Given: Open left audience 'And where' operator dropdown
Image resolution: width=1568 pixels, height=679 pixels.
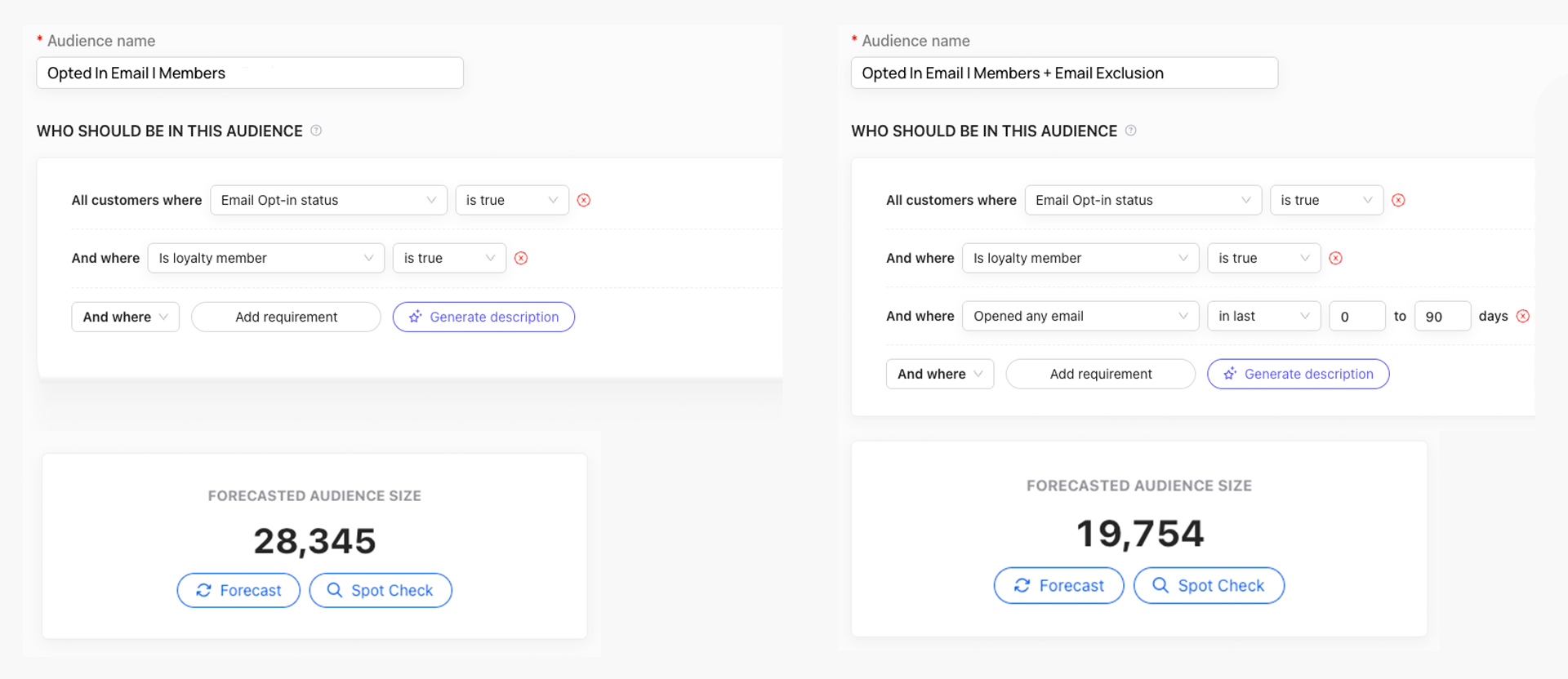Looking at the screenshot, I should 125,317.
